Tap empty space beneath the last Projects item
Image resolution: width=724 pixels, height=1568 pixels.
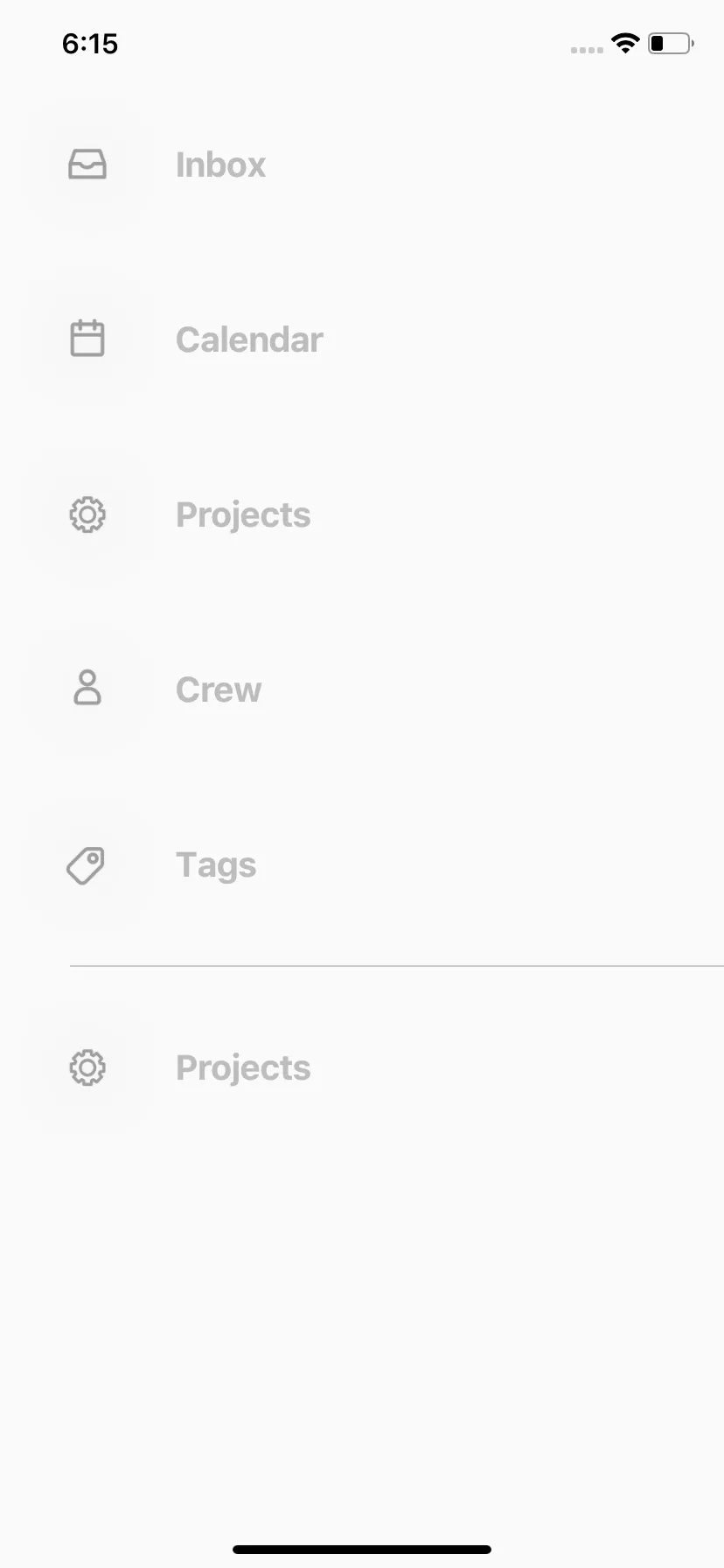[362, 1312]
